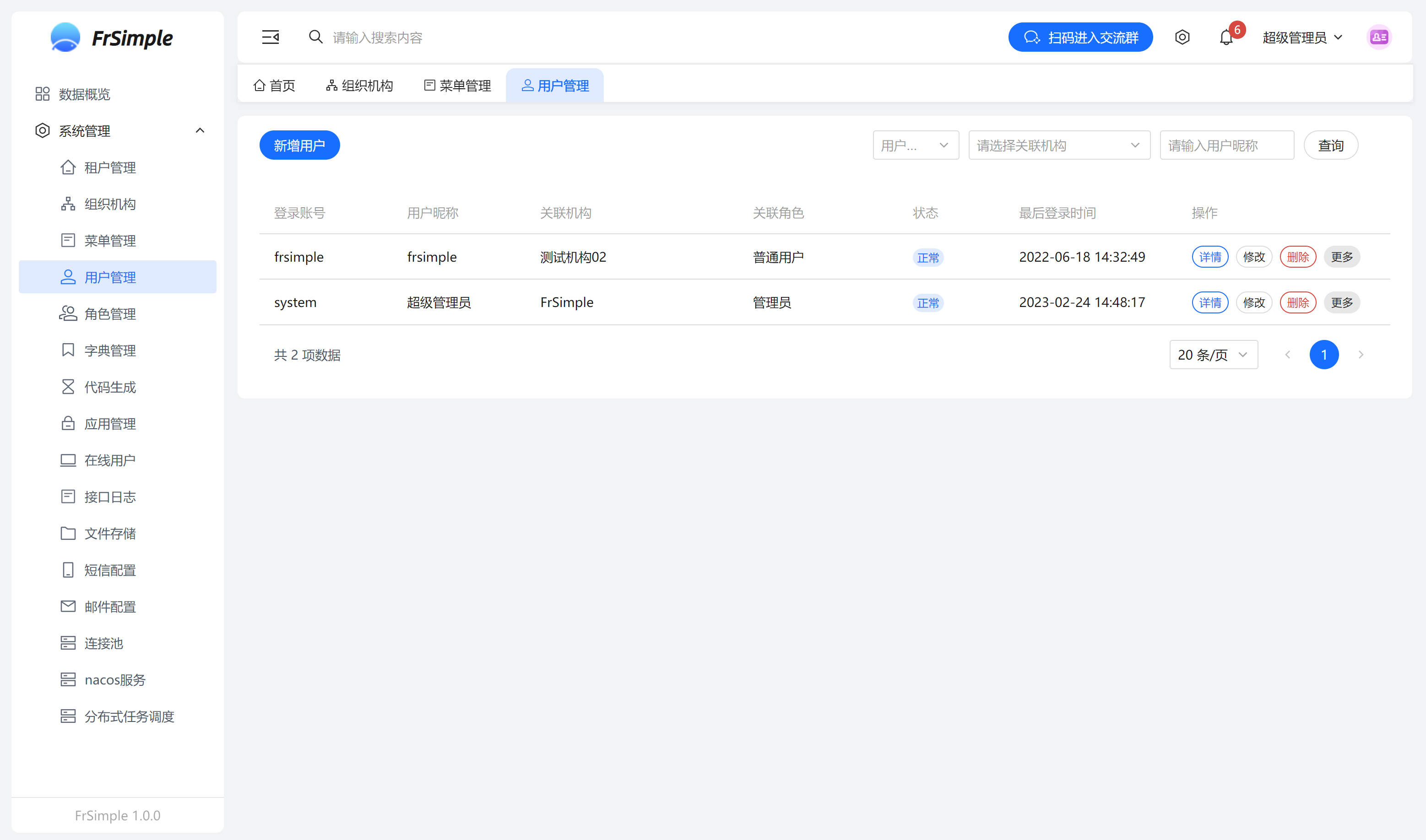Click the purple user avatar icon

(1378, 38)
